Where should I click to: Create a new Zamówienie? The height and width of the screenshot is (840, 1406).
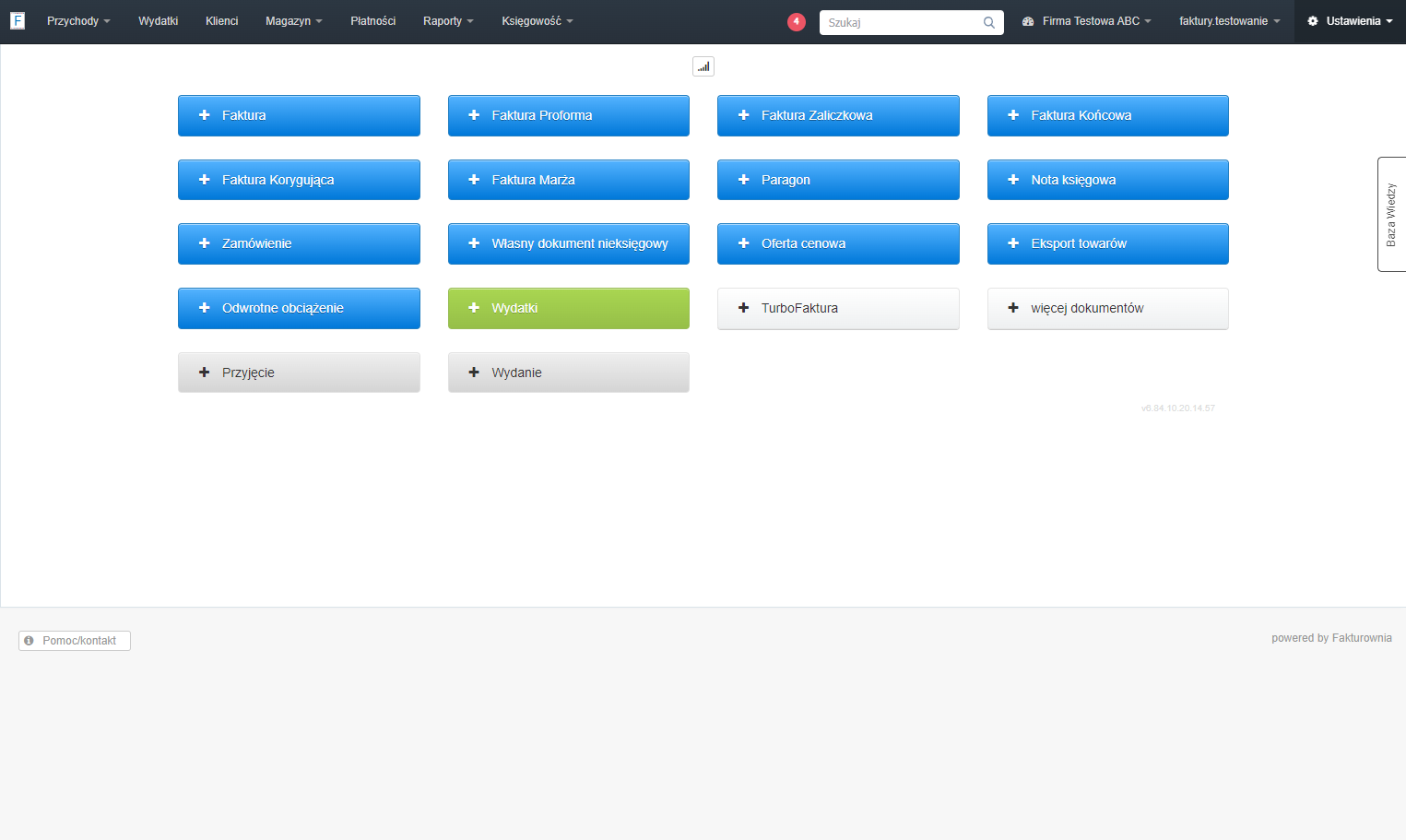(x=299, y=243)
